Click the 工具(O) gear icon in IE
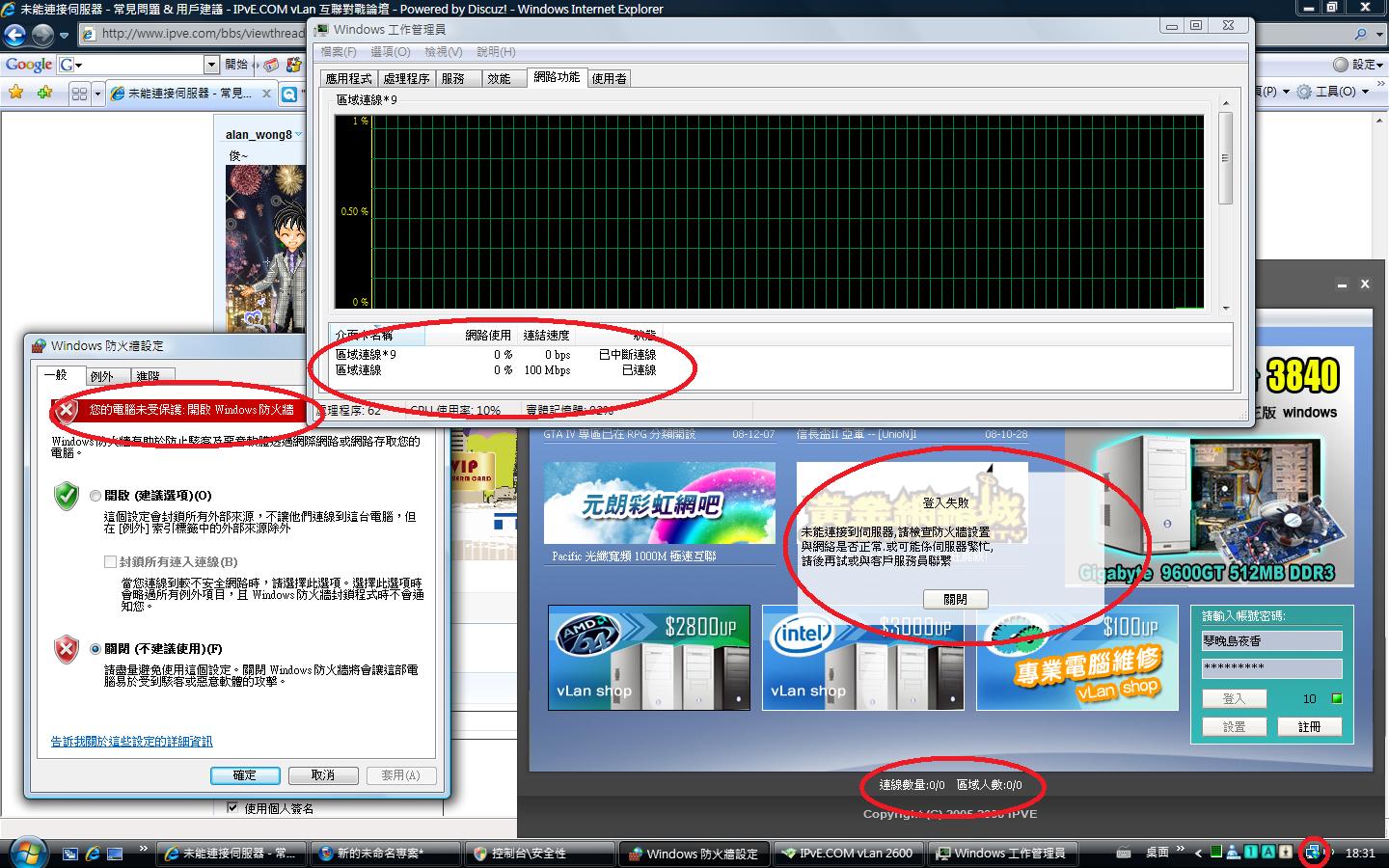1389x868 pixels. tap(1304, 92)
